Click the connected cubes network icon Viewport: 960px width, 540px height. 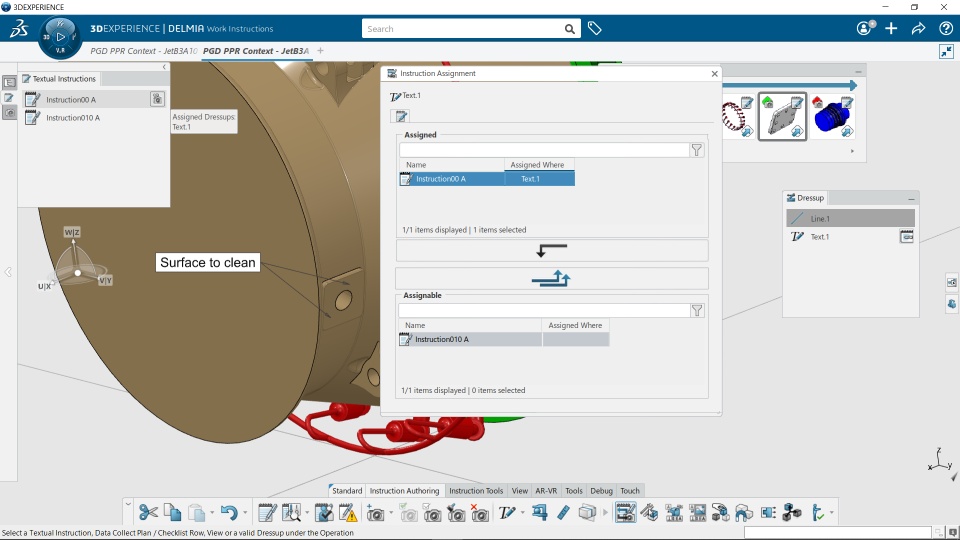pyautogui.click(x=792, y=512)
